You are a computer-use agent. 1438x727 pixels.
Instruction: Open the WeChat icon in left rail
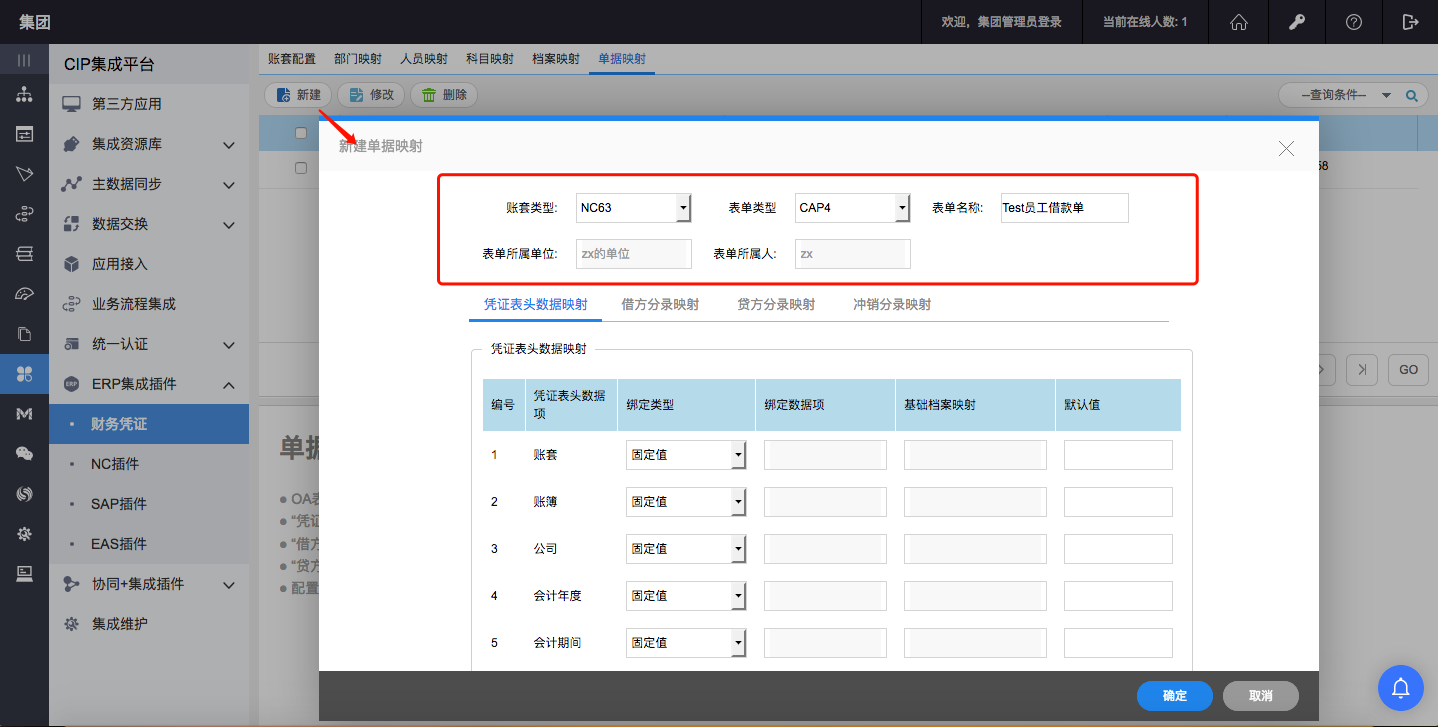(24, 454)
